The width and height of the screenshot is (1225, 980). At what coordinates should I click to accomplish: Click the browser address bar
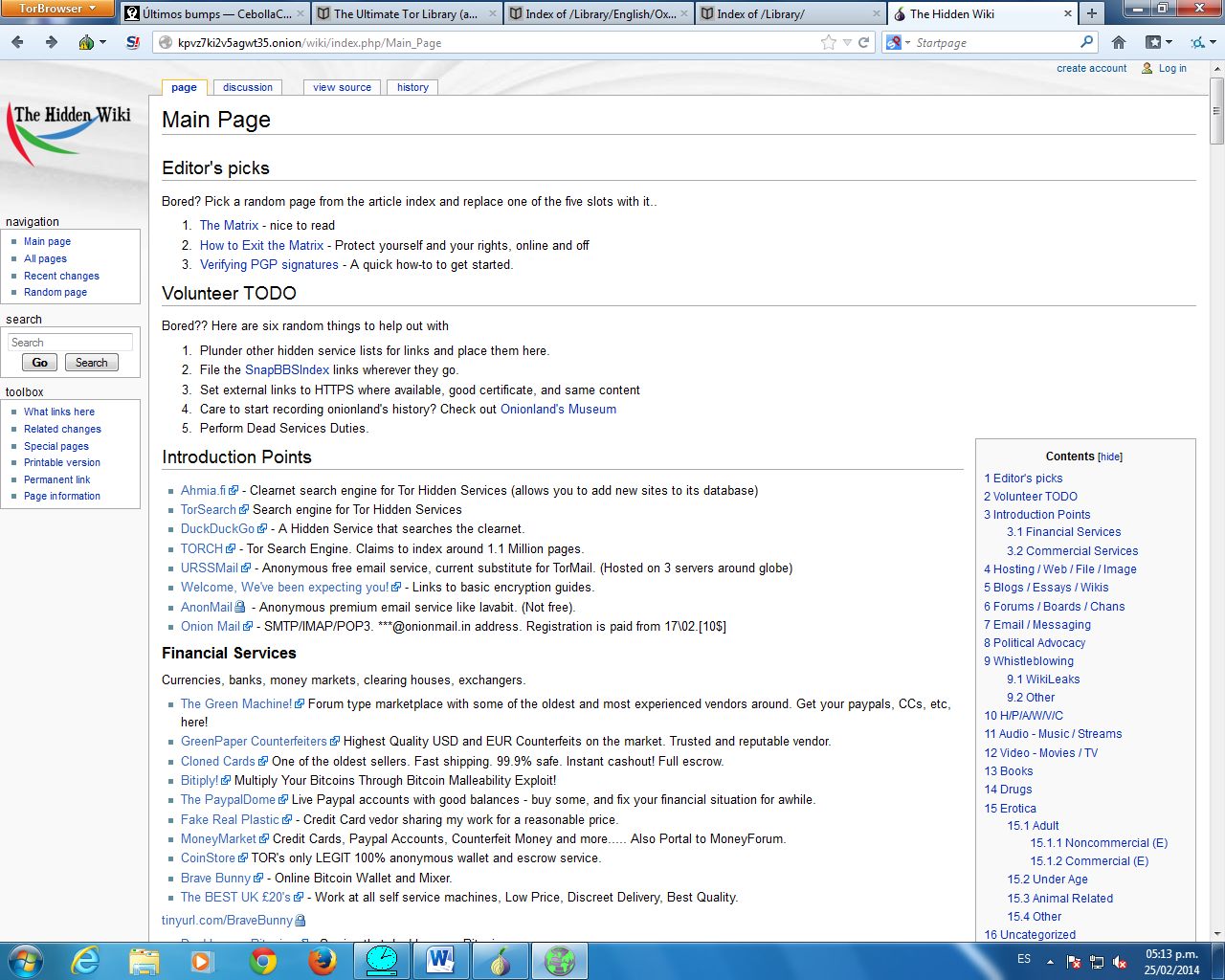click(x=488, y=42)
